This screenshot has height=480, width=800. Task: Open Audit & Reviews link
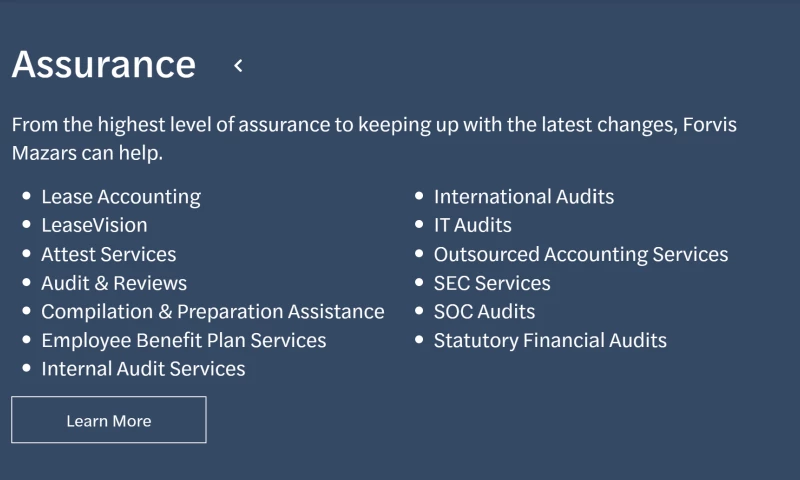[114, 283]
